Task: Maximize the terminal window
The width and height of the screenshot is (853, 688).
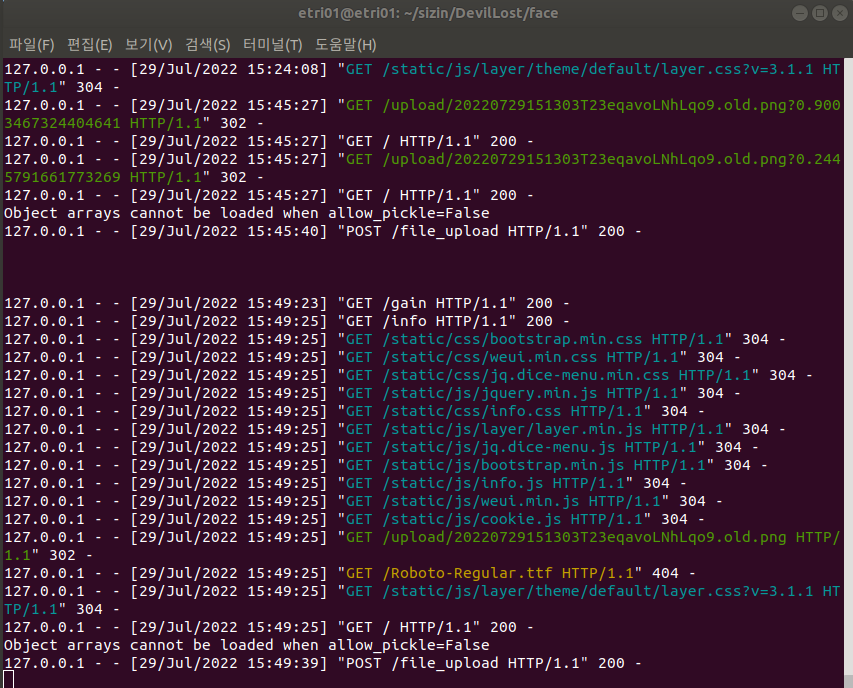Action: pyautogui.click(x=820, y=13)
